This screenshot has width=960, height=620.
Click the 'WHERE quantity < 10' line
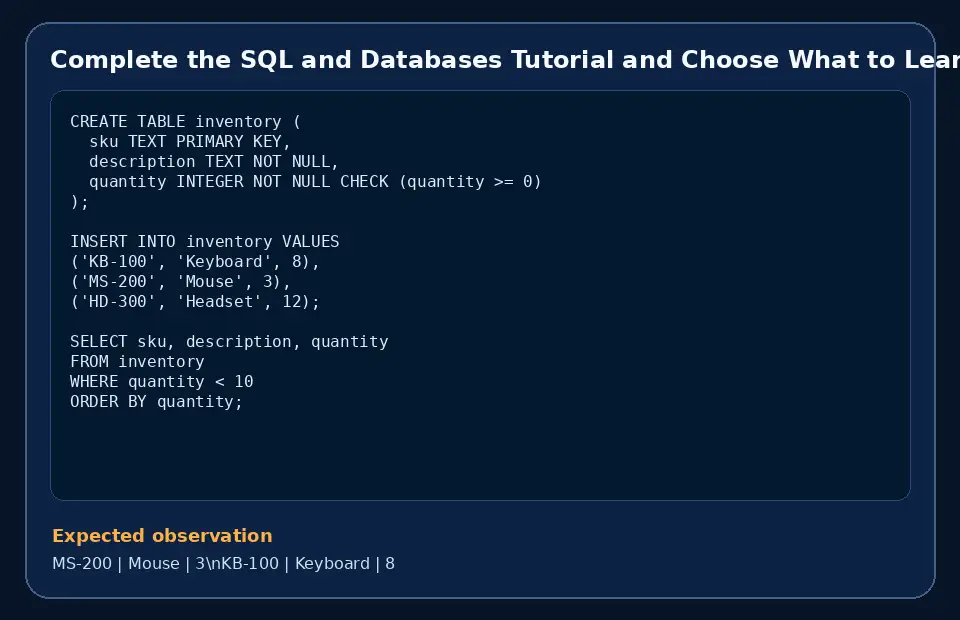click(x=162, y=381)
